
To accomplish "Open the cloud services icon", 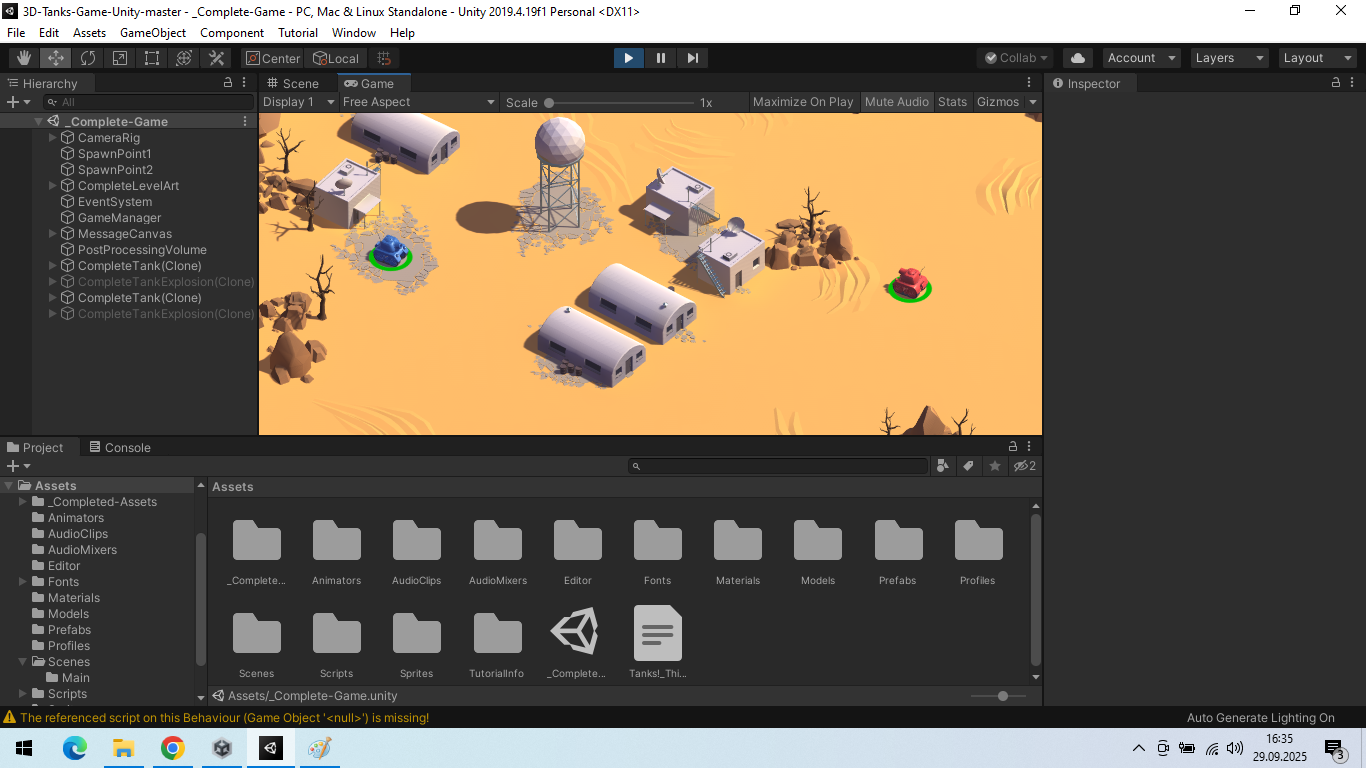I will (1077, 58).
